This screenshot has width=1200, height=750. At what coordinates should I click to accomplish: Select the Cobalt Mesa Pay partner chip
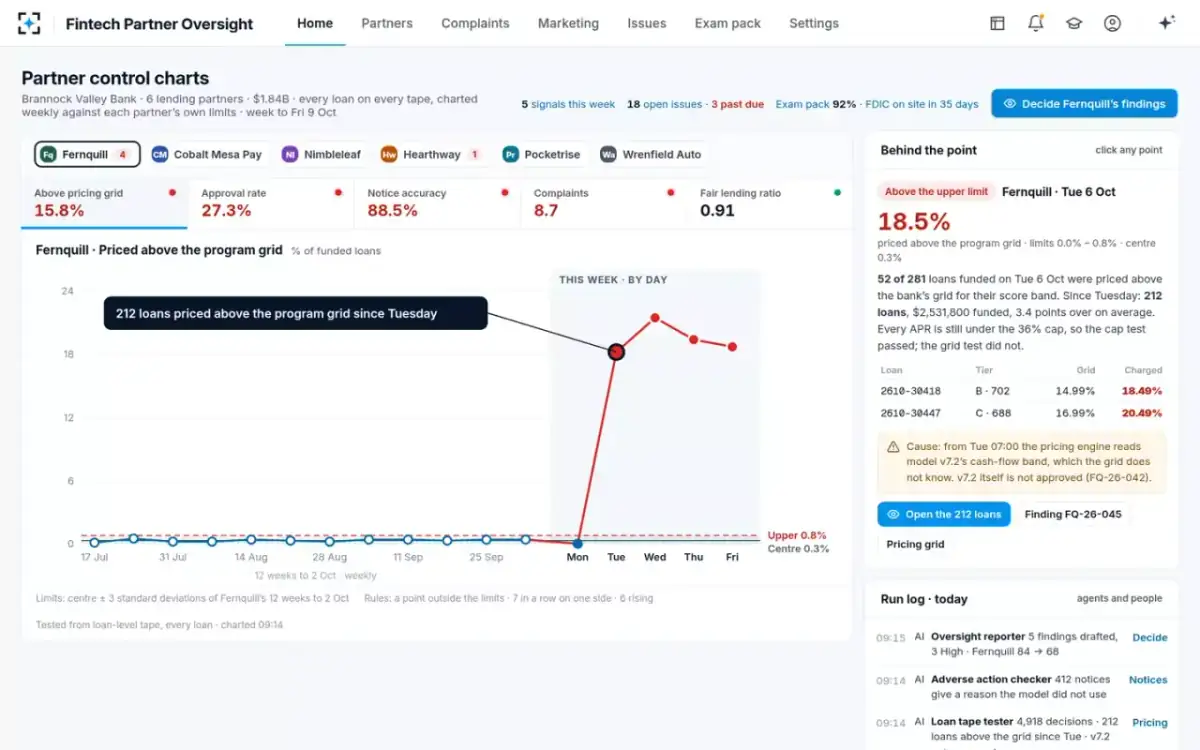(x=207, y=154)
